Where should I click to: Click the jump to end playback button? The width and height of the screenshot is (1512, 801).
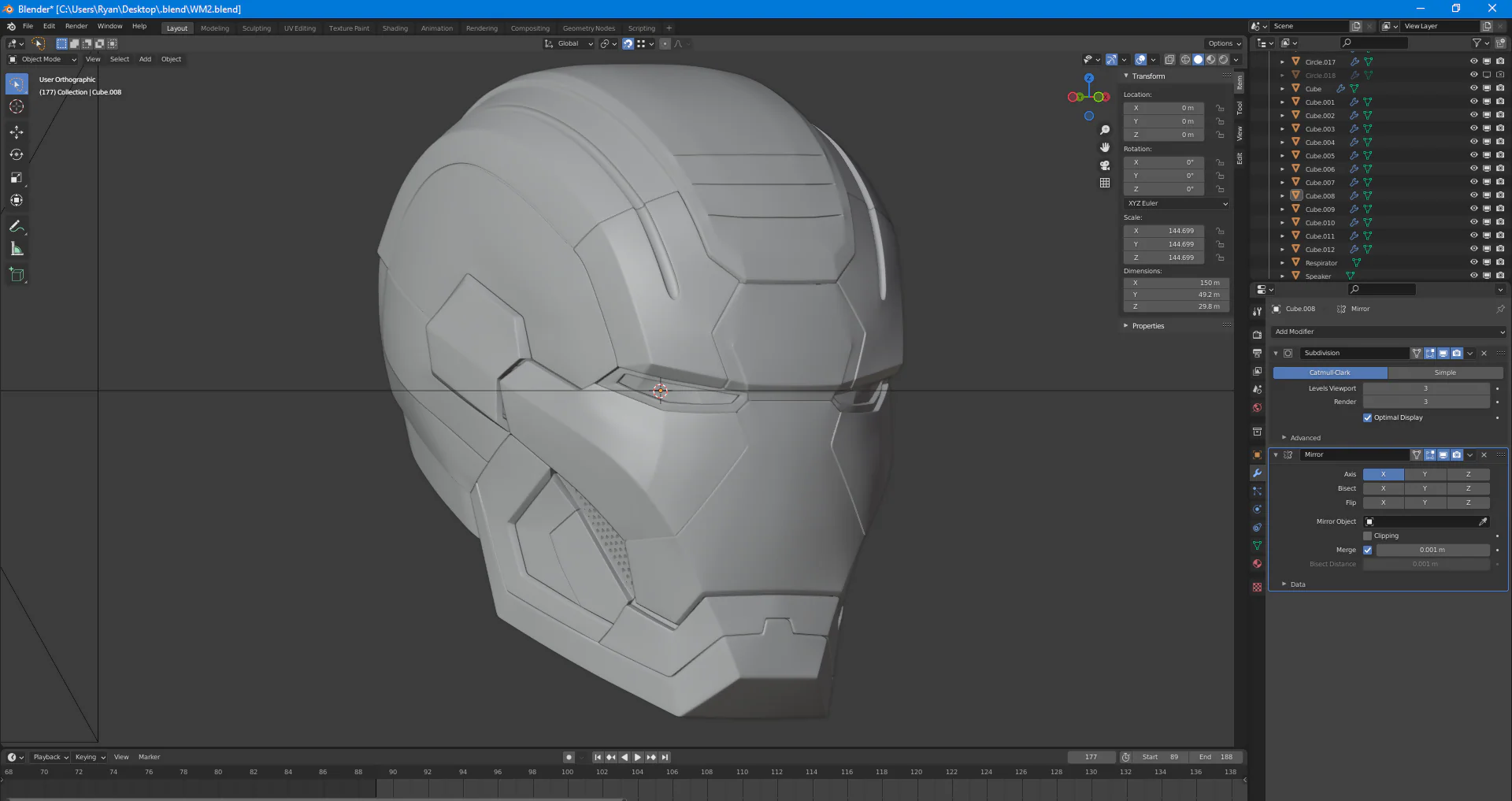coord(665,757)
